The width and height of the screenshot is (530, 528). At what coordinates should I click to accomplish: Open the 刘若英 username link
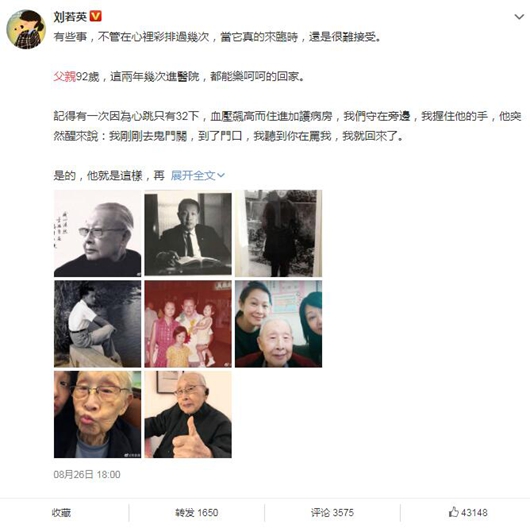coord(70,16)
